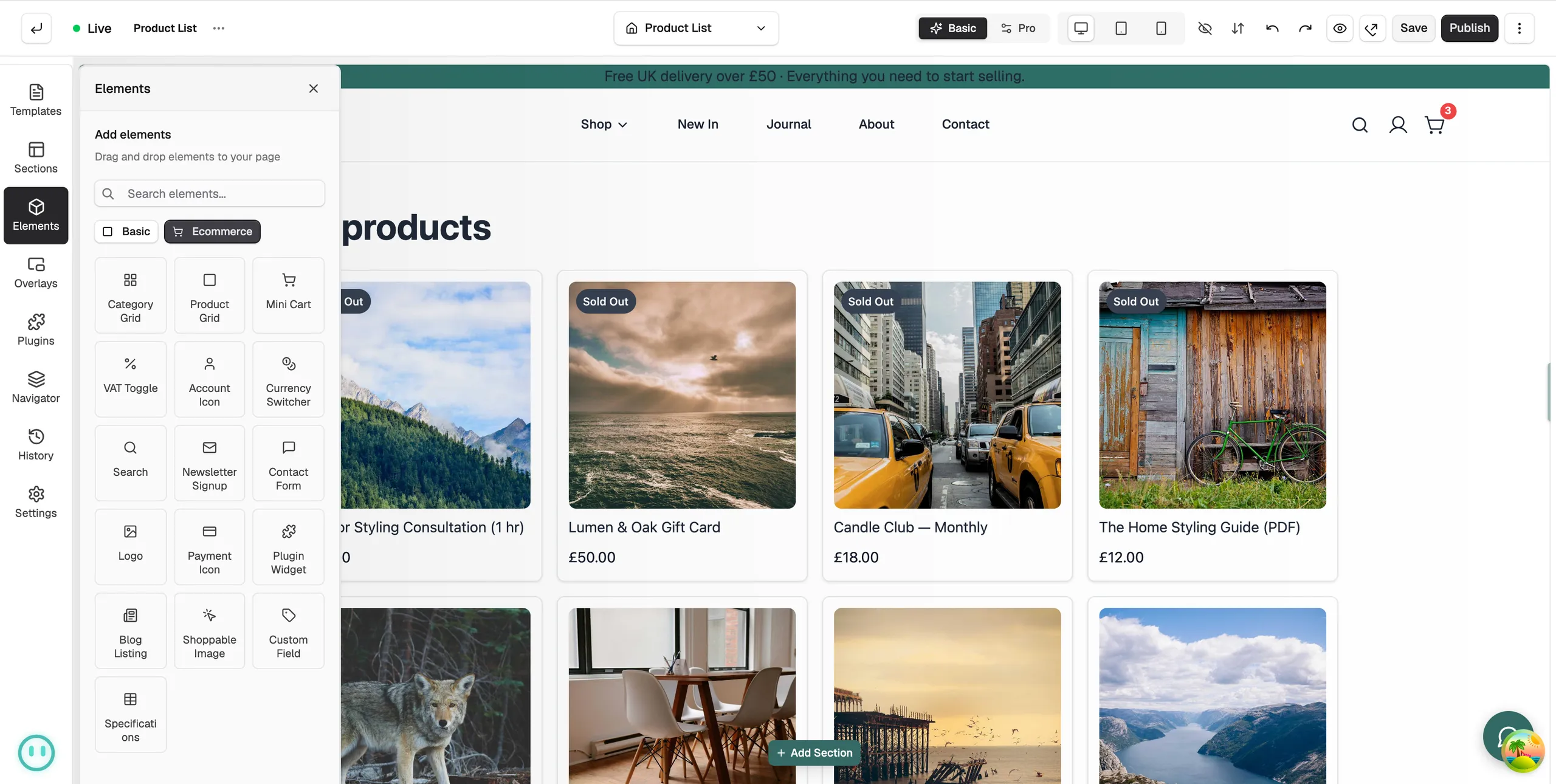This screenshot has height=784, width=1556.
Task: Select the VAT Toggle element
Action: [x=130, y=379]
